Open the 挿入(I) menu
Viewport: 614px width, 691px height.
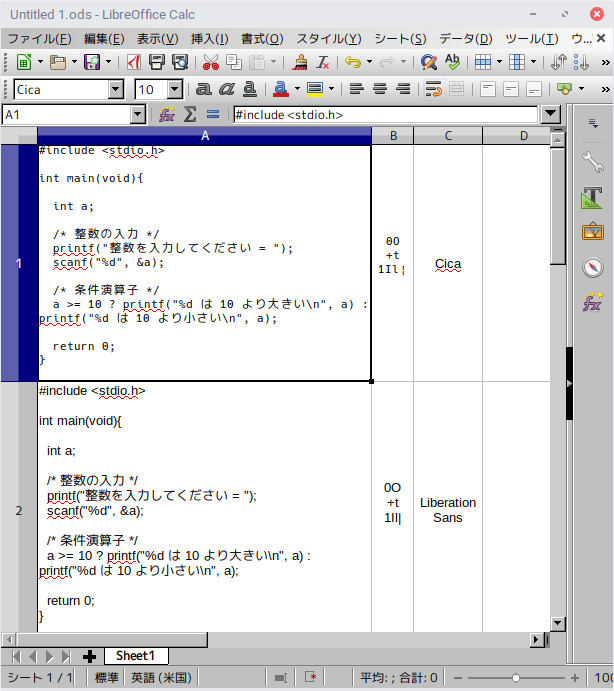pyautogui.click(x=209, y=39)
